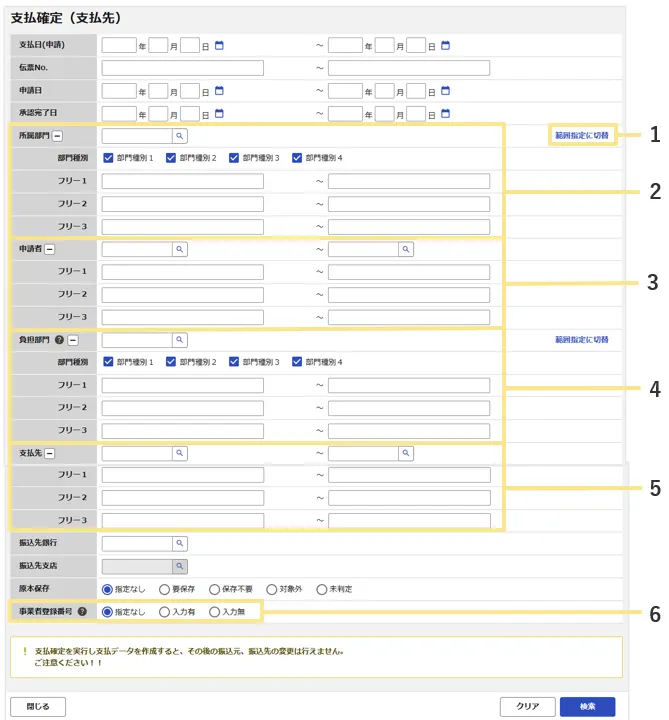Click the 検索 button
Screen dimensions: 669x720
click(x=587, y=706)
